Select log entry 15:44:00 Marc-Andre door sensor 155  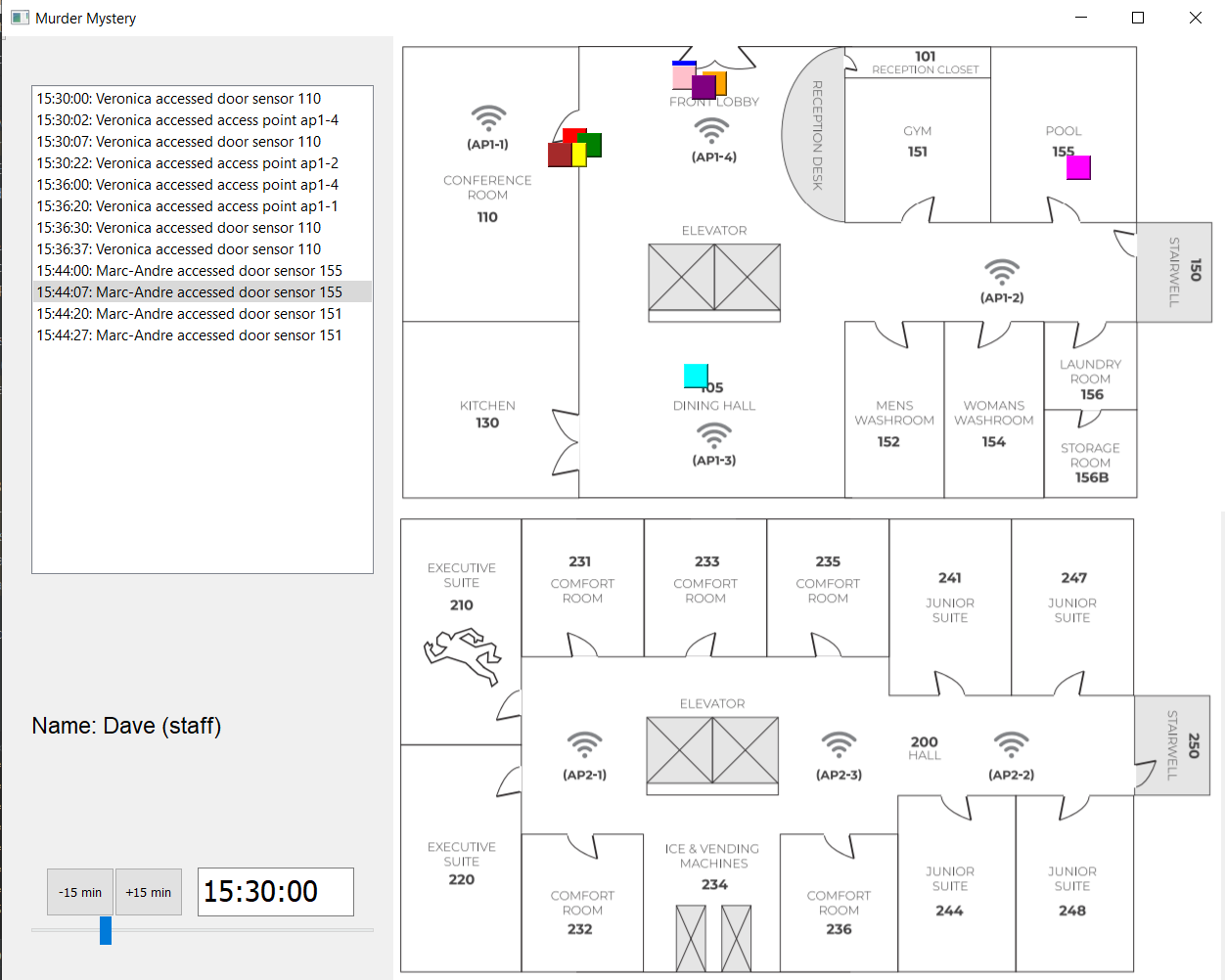click(202, 271)
